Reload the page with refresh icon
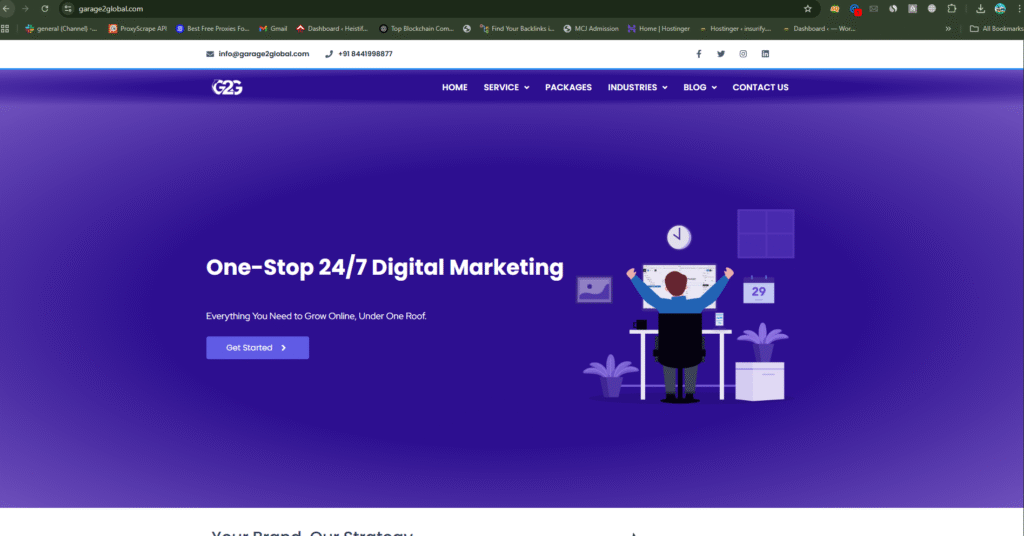The height and width of the screenshot is (536, 1024). 44,9
